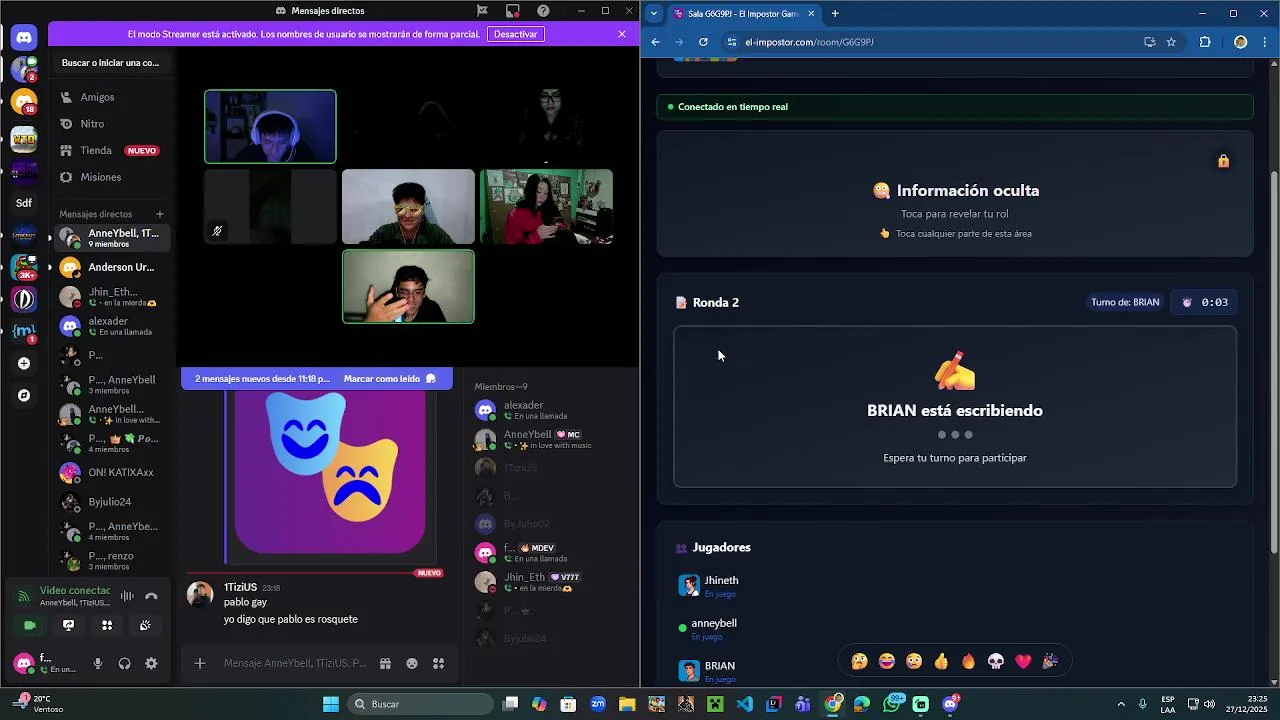1280x720 pixels.
Task: Toggle noise suppression waveform icon
Action: point(127,596)
